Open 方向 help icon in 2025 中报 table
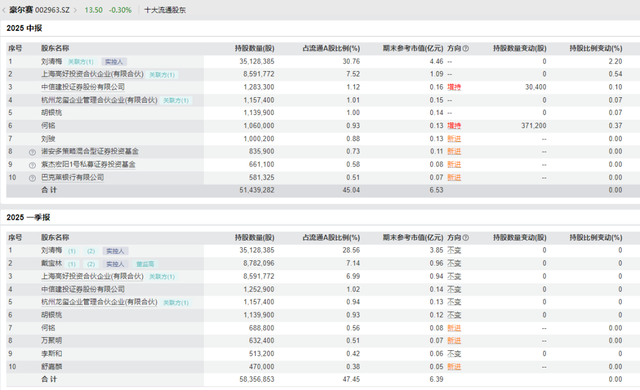Screen dimensions: 640x390 pos(466,48)
